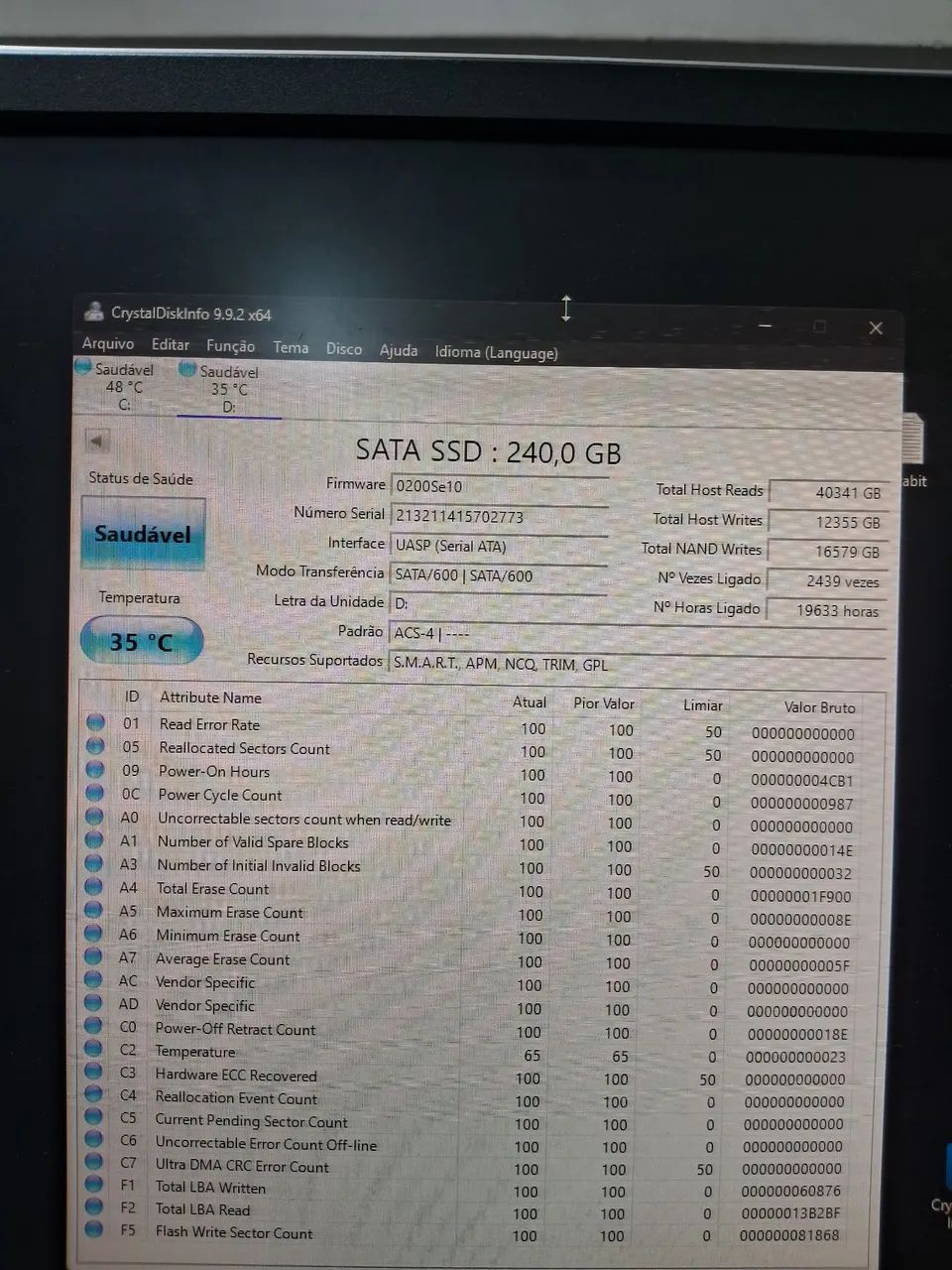Click status dot for Minimum Erase Count
952x1270 pixels.
94,933
